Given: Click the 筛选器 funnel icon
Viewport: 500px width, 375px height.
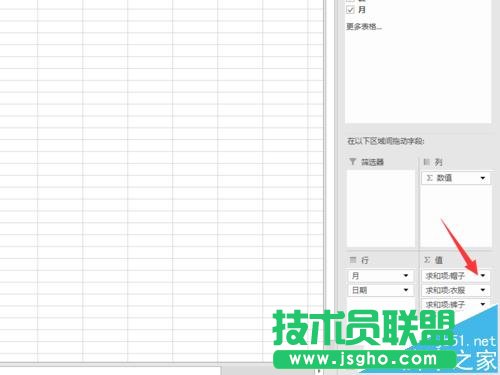Looking at the screenshot, I should click(352, 162).
